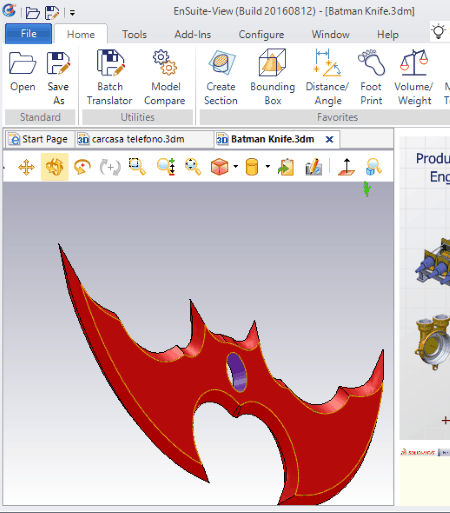The width and height of the screenshot is (450, 513).
Task: Select the dynamic zoom in/out tool
Action: [x=166, y=167]
